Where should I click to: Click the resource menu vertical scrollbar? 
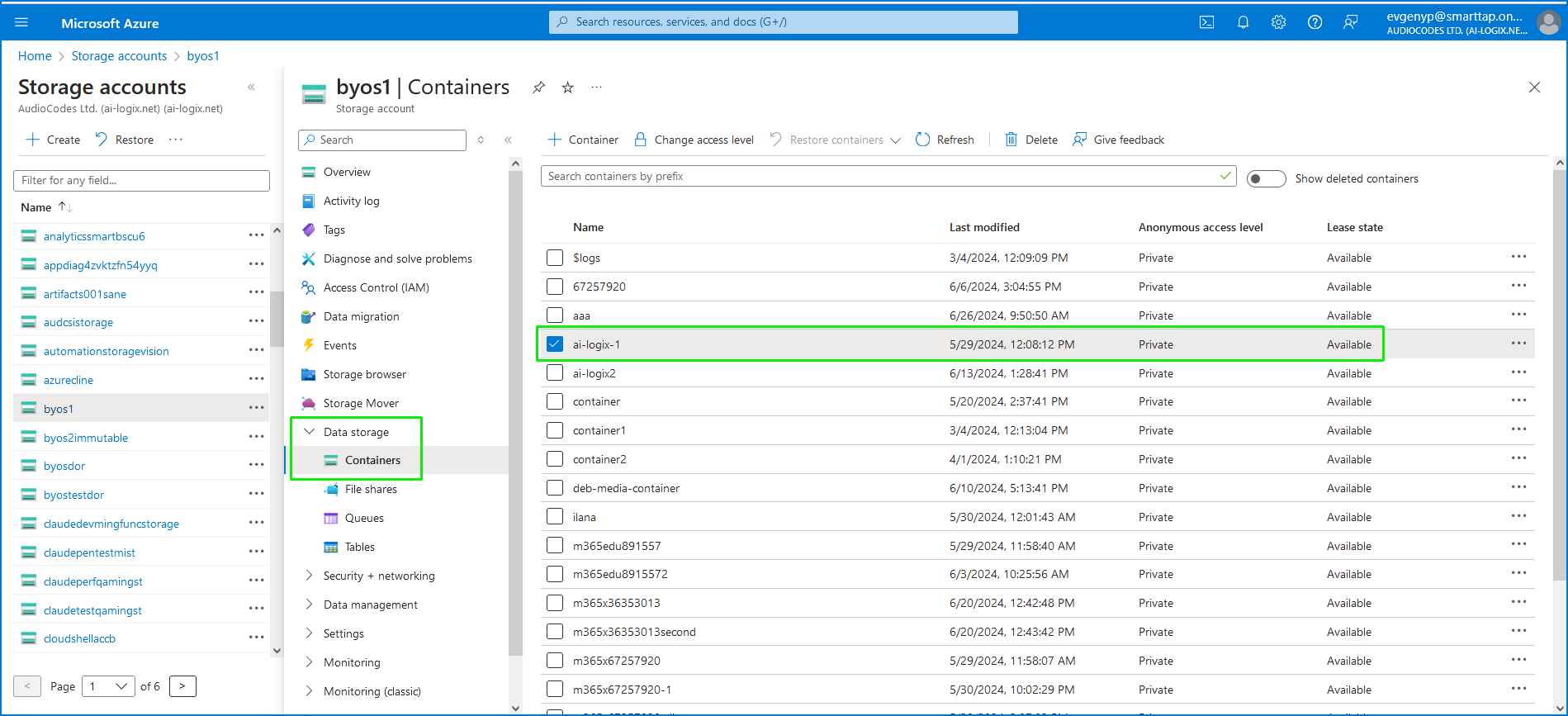(x=516, y=413)
